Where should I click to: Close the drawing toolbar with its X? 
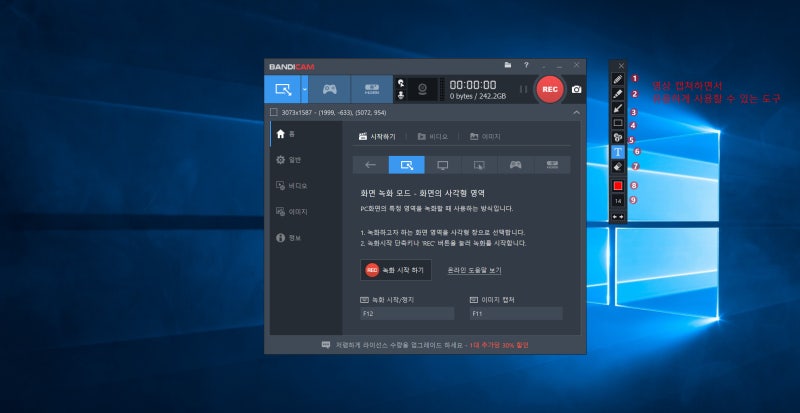click(x=621, y=66)
